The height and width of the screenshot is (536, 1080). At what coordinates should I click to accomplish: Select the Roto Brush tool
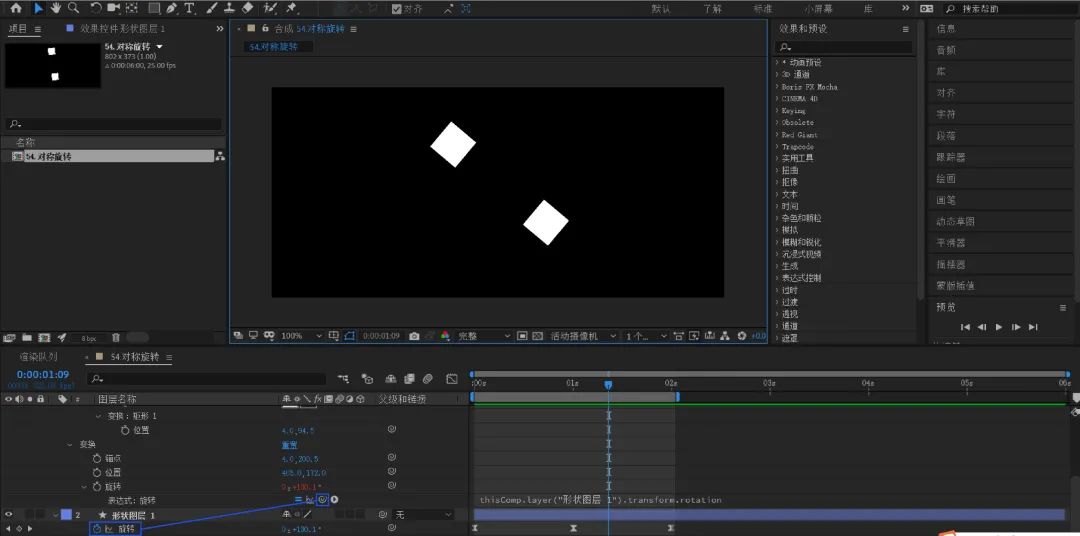tap(271, 8)
